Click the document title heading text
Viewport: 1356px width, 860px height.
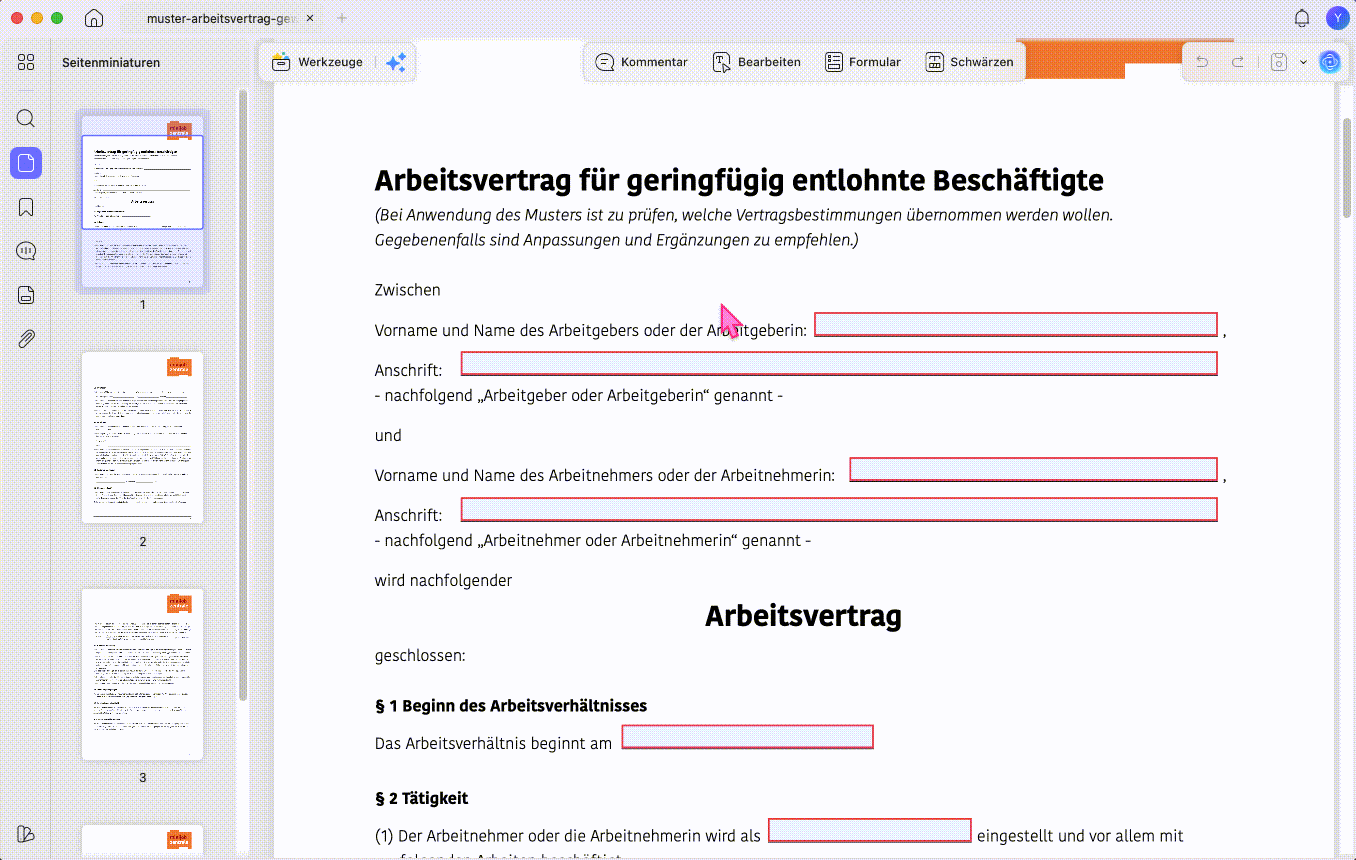[739, 180]
